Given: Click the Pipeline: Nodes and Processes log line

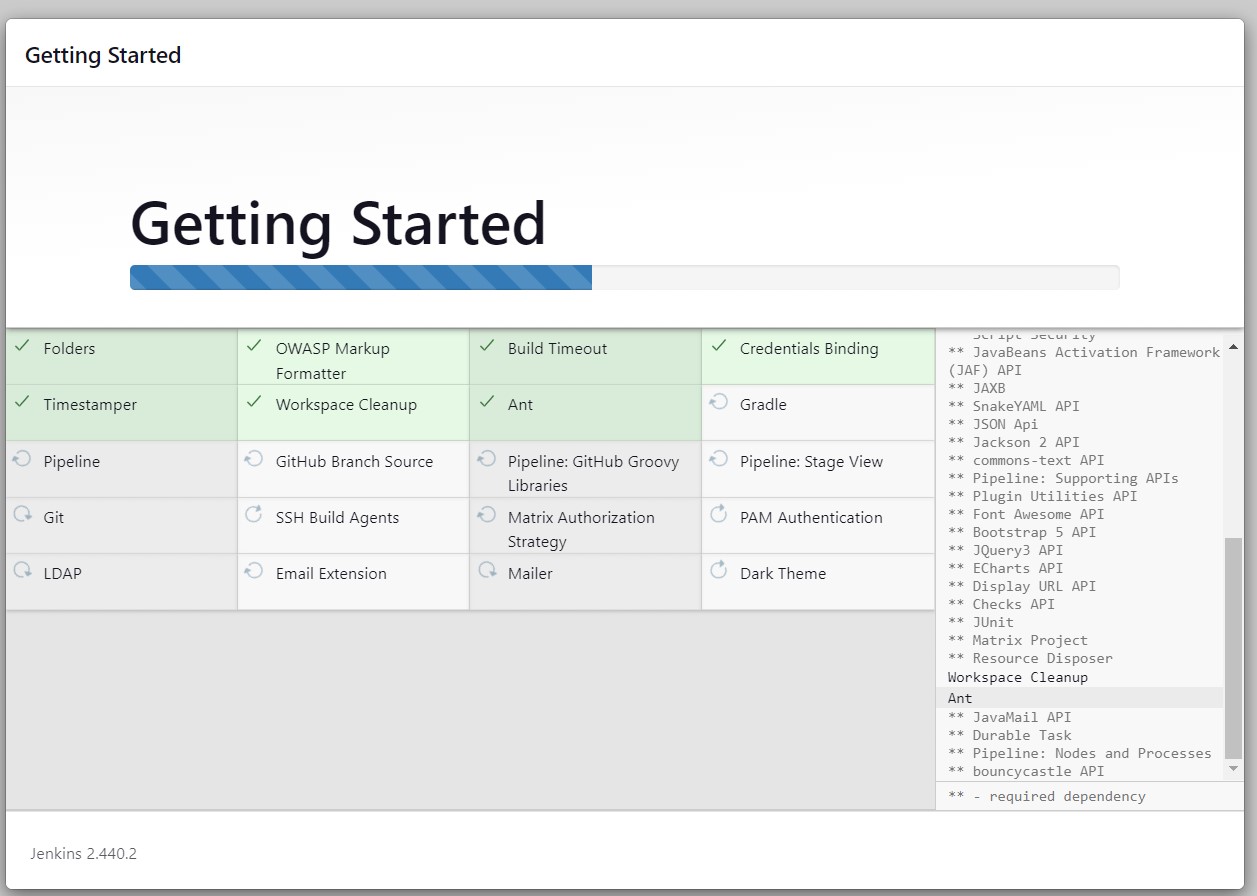Looking at the screenshot, I should (1080, 753).
